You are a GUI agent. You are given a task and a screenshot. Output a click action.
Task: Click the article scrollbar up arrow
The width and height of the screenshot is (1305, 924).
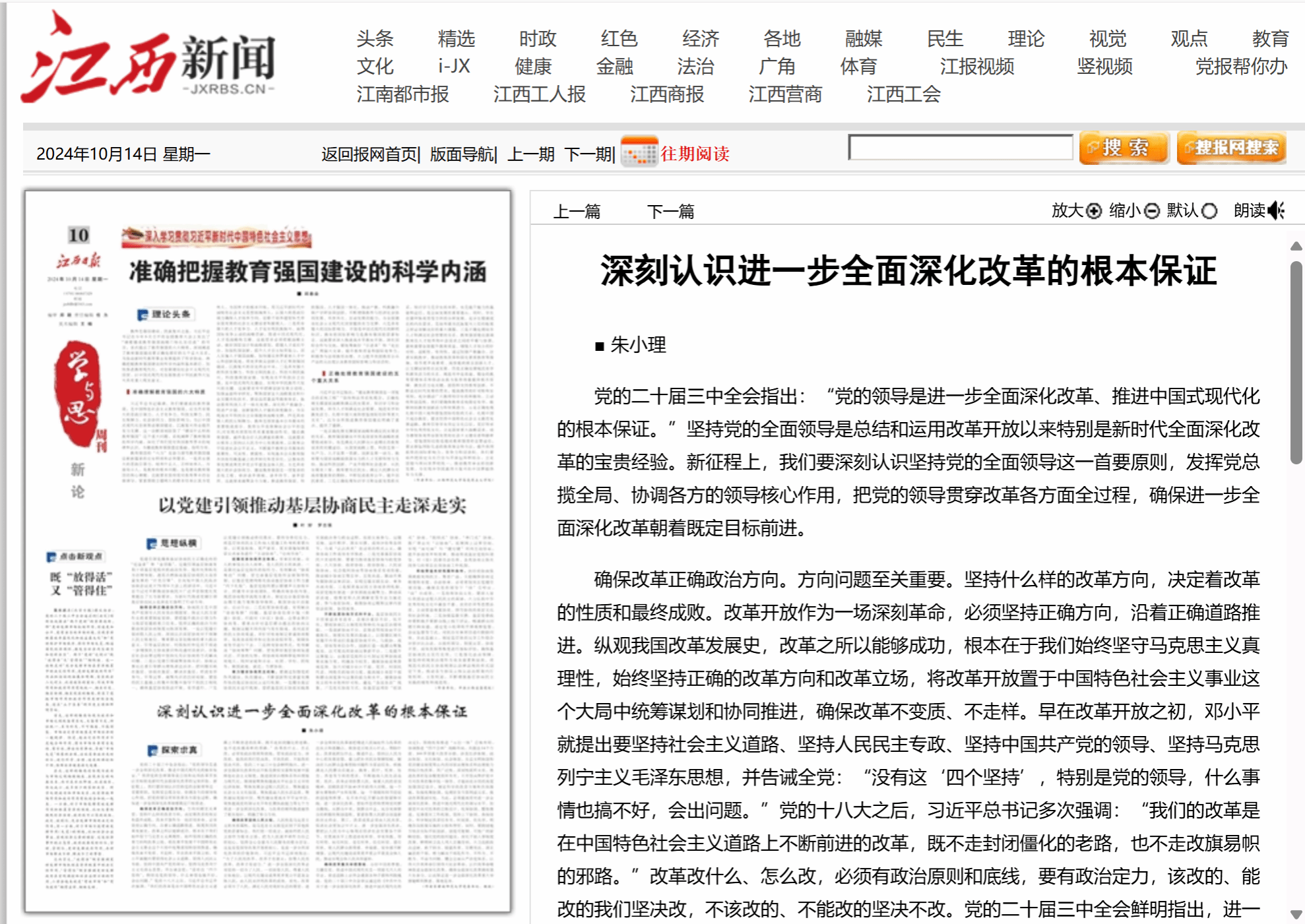[1296, 246]
